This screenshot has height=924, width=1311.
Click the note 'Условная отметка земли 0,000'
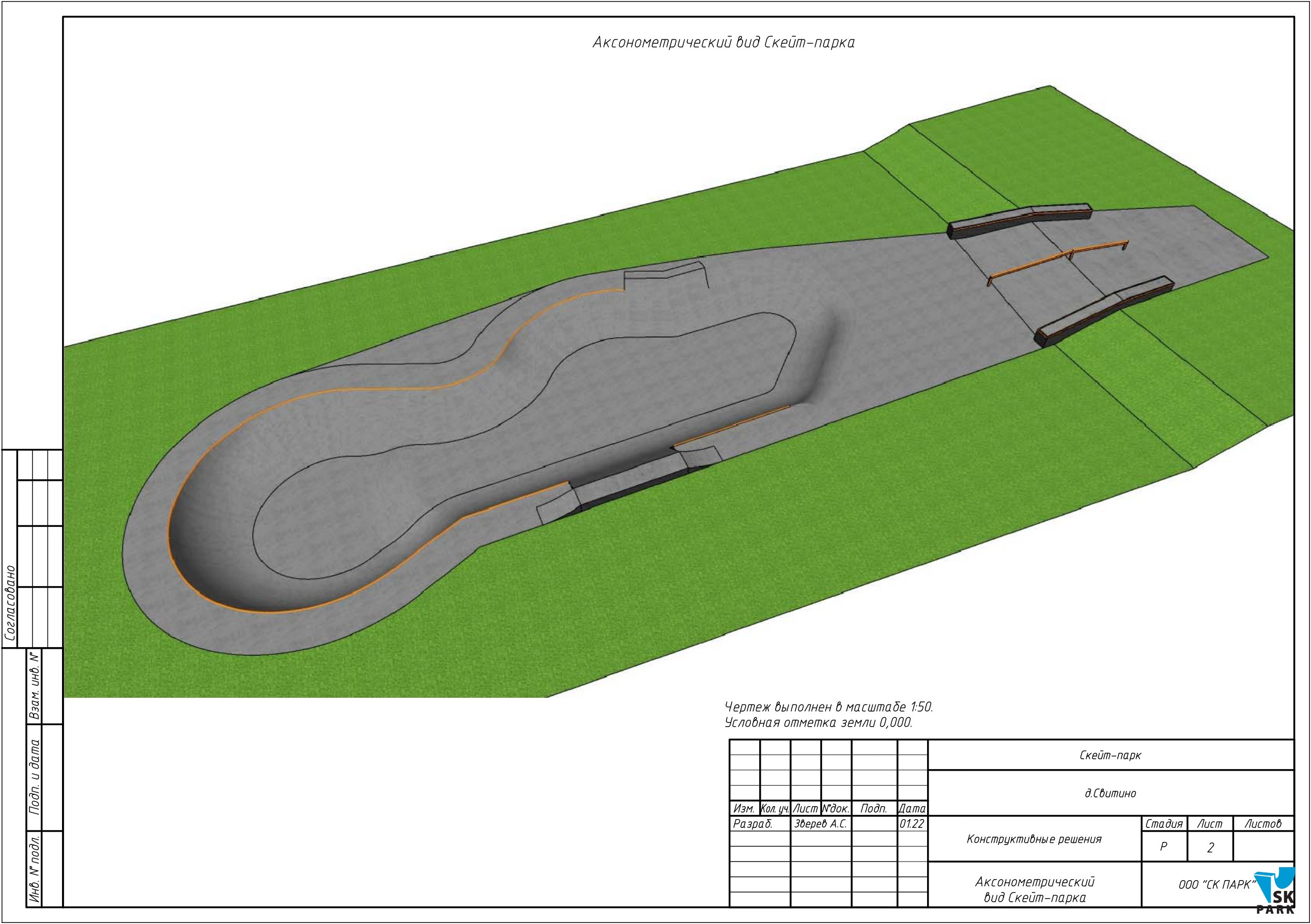(818, 723)
